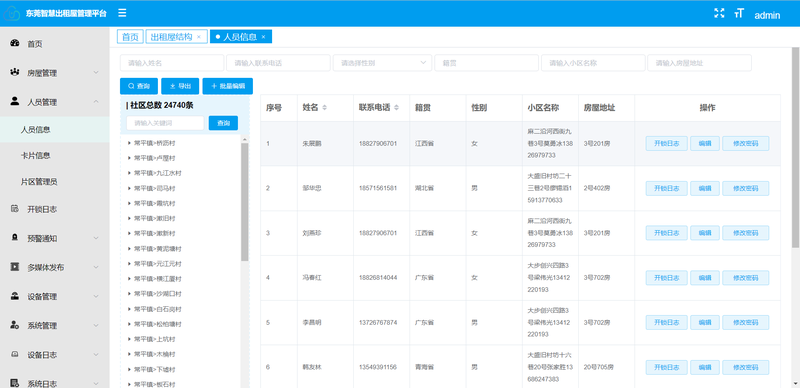Viewport: 800px width, 388px height.
Task: Focus the 请输入小区名称 input
Action: tap(593, 63)
